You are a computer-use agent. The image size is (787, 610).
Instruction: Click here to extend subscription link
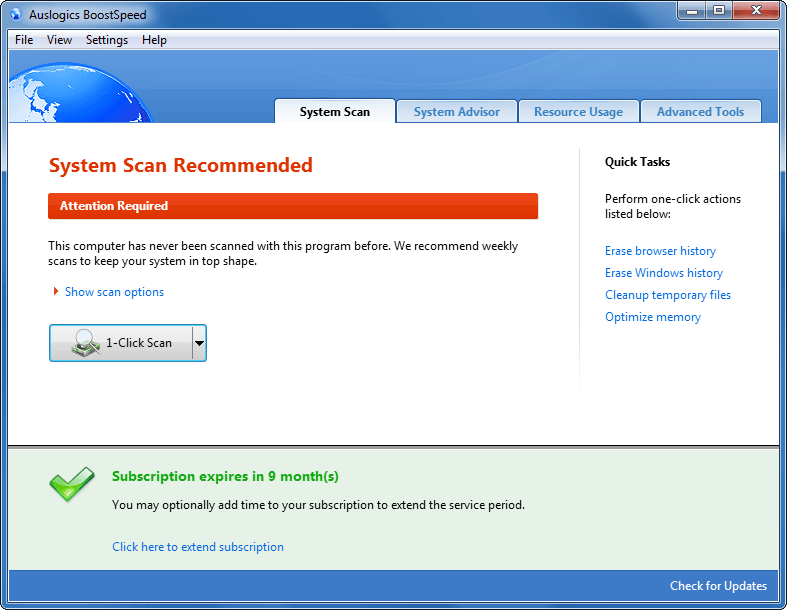click(x=198, y=547)
